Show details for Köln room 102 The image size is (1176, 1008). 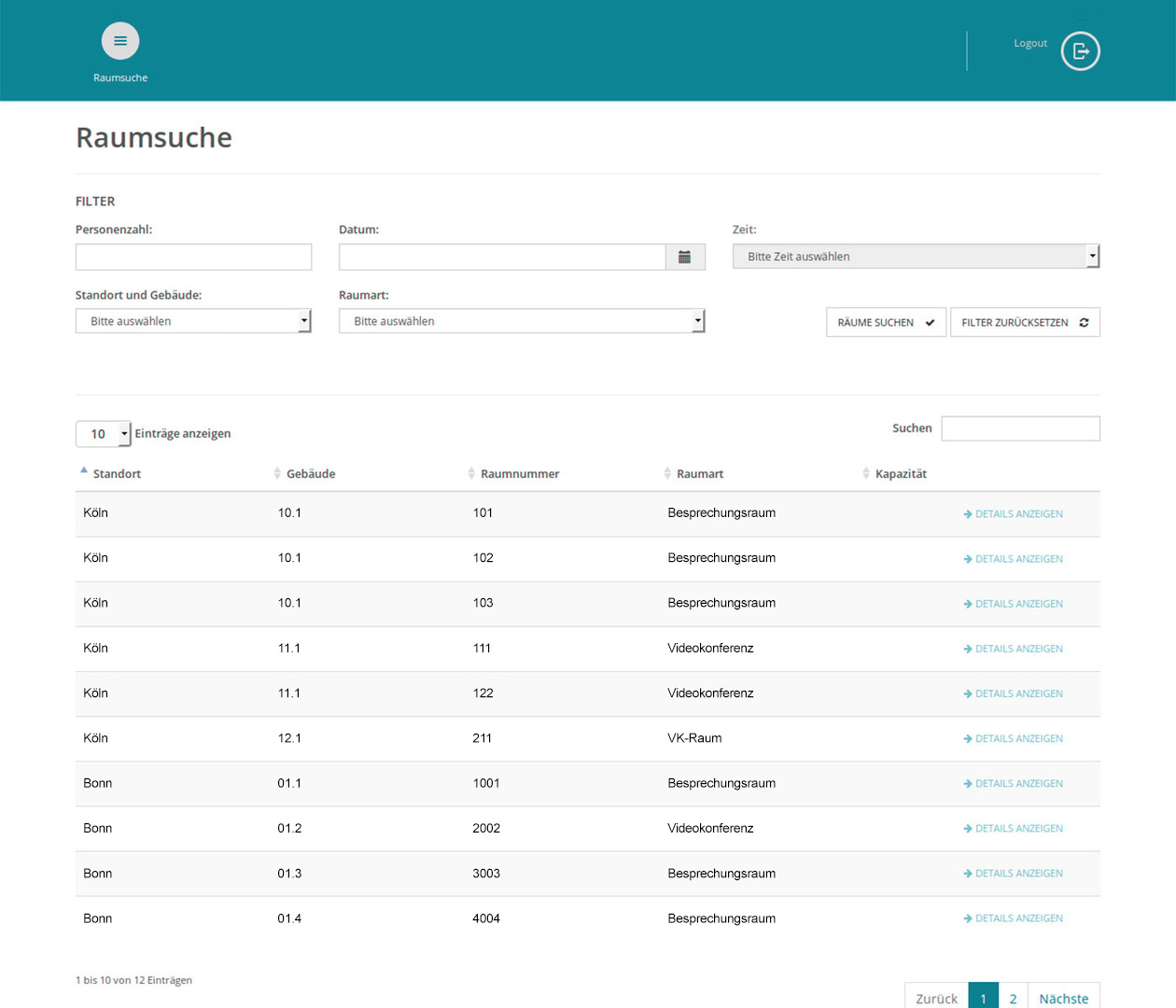click(x=1013, y=559)
